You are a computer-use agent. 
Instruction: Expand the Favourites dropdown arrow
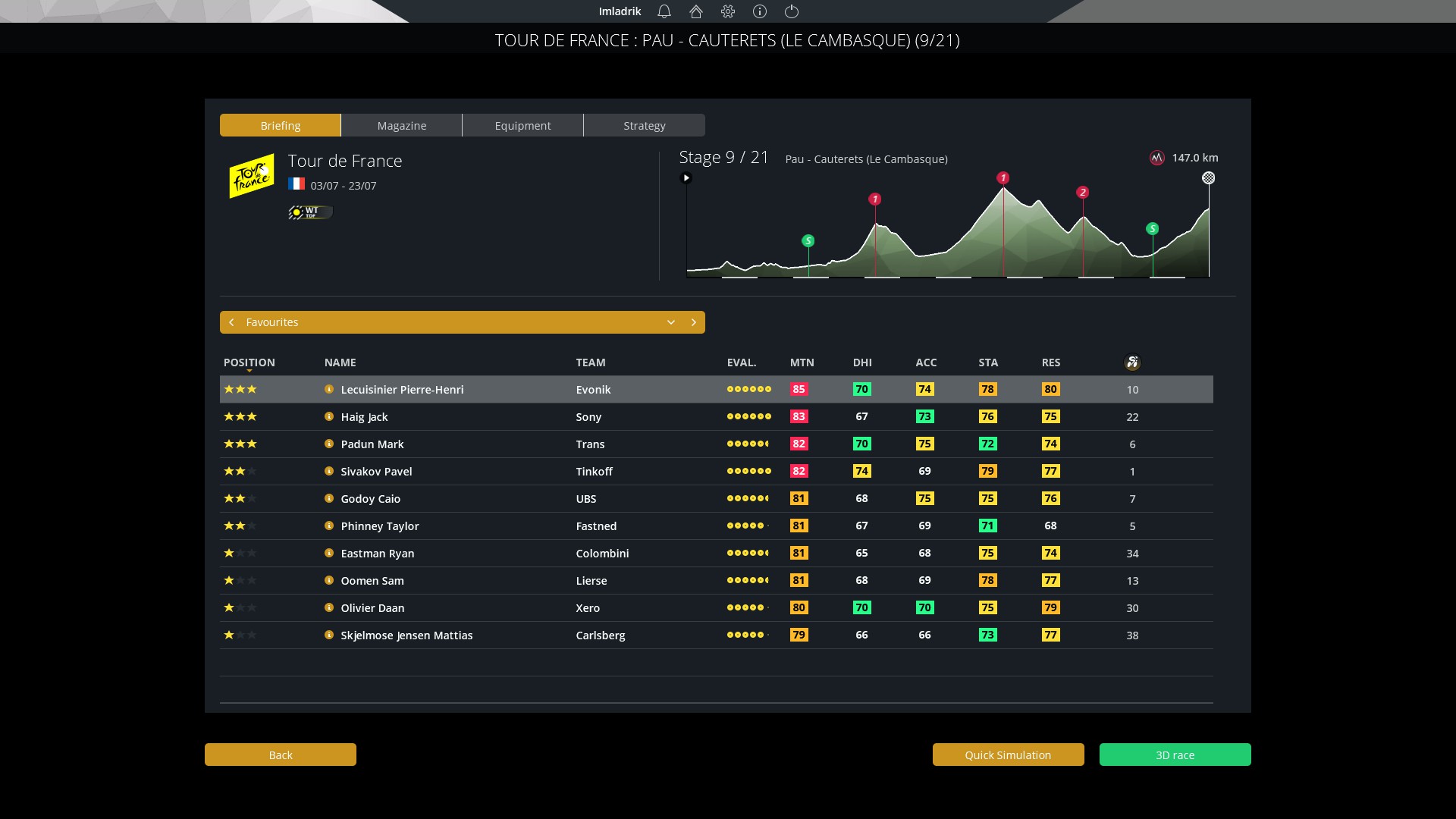pos(671,322)
